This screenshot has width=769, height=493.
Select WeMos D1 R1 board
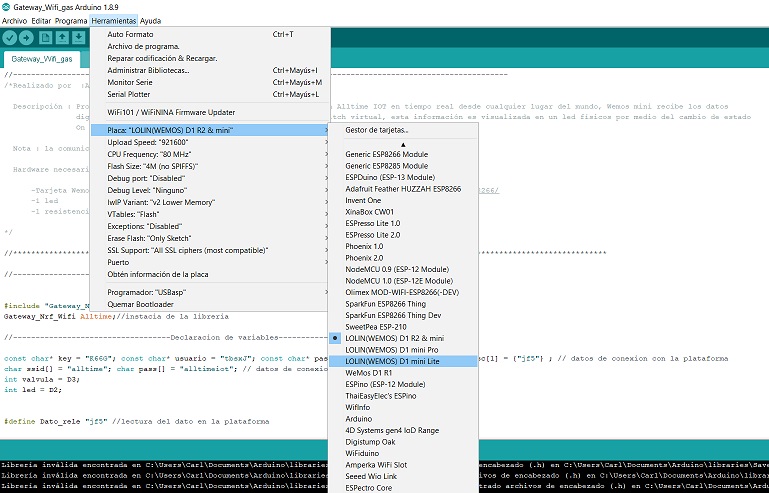[403, 373]
